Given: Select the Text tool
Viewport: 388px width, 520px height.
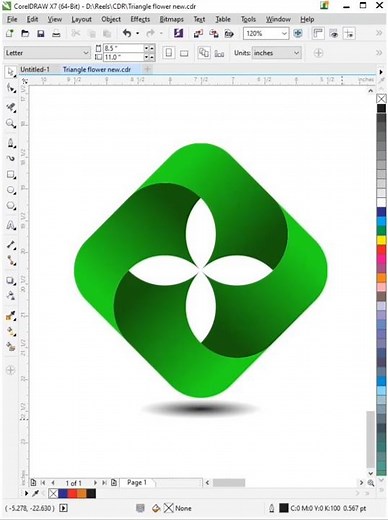Looking at the screenshot, I should click(x=11, y=225).
